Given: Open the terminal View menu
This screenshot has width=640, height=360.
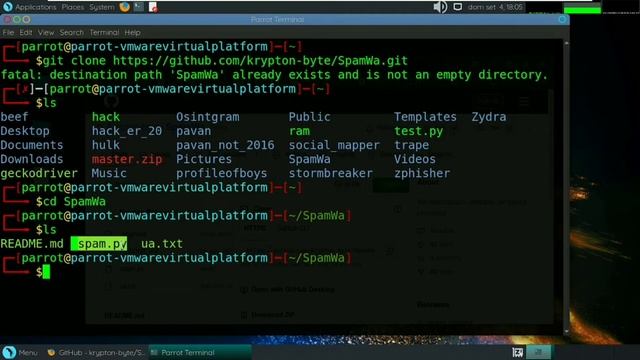Looking at the screenshot, I should coord(46,32).
